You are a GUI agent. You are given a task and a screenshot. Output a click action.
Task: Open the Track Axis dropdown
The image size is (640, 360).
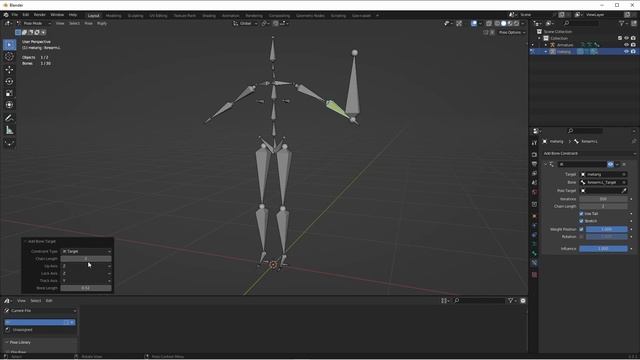pyautogui.click(x=86, y=281)
